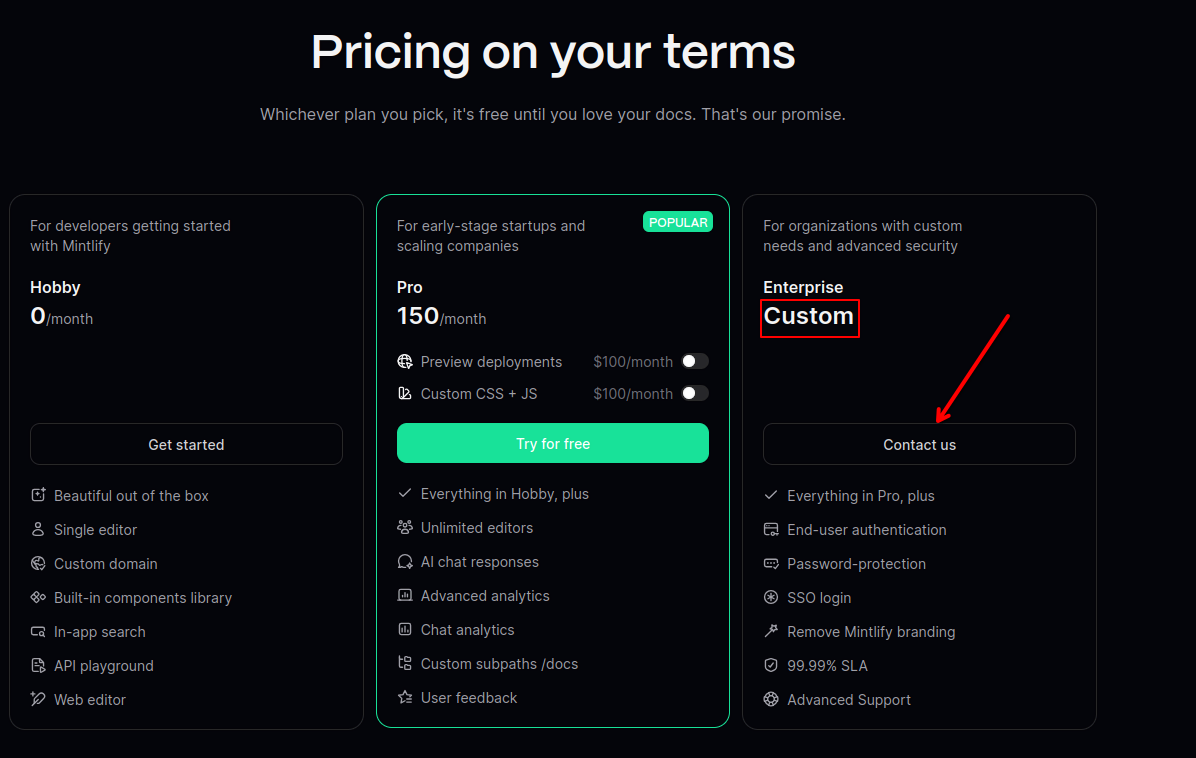Click the Custom domain globe icon
This screenshot has height=758, width=1196.
point(37,563)
